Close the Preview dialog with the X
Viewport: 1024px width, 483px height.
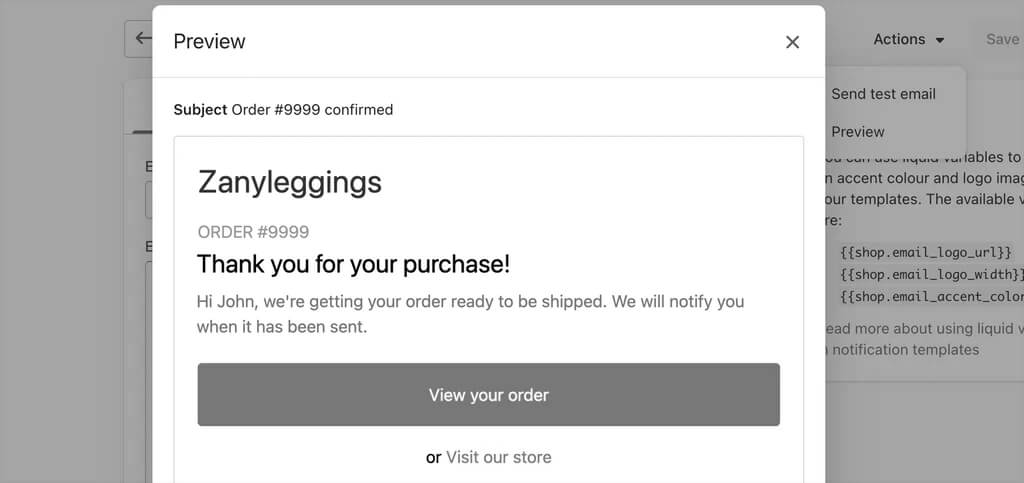click(792, 42)
